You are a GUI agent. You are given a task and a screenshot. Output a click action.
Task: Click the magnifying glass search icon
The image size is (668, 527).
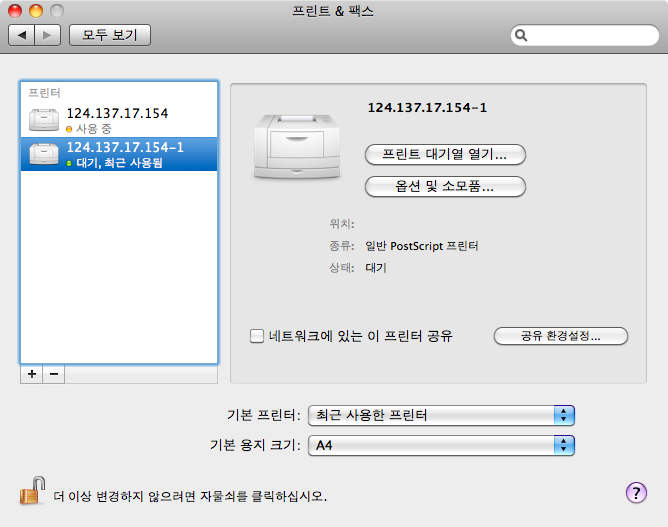pos(521,35)
